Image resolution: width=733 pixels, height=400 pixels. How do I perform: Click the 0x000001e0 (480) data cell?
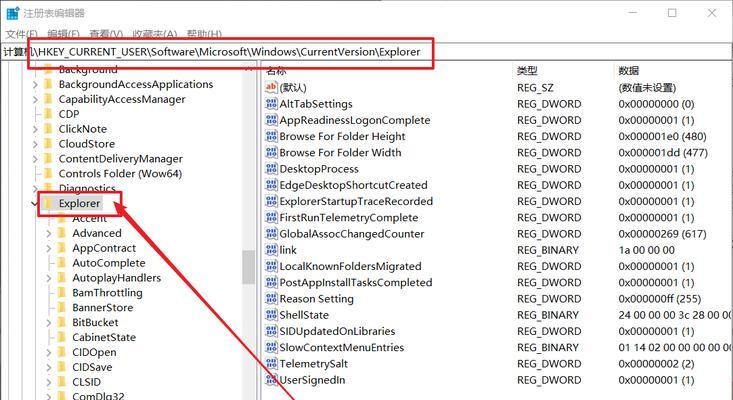(662, 136)
